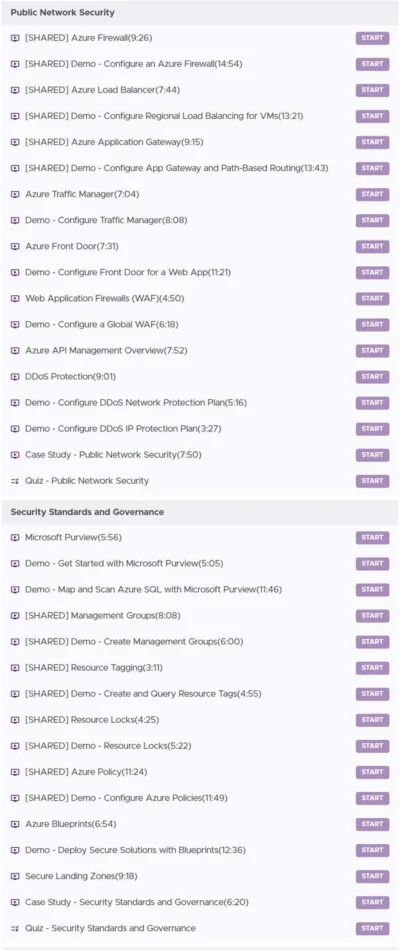Open lesson title [SHARED] Azure Application Gateway(9:15)
Image resolution: width=400 pixels, height=950 pixels.
114,142
